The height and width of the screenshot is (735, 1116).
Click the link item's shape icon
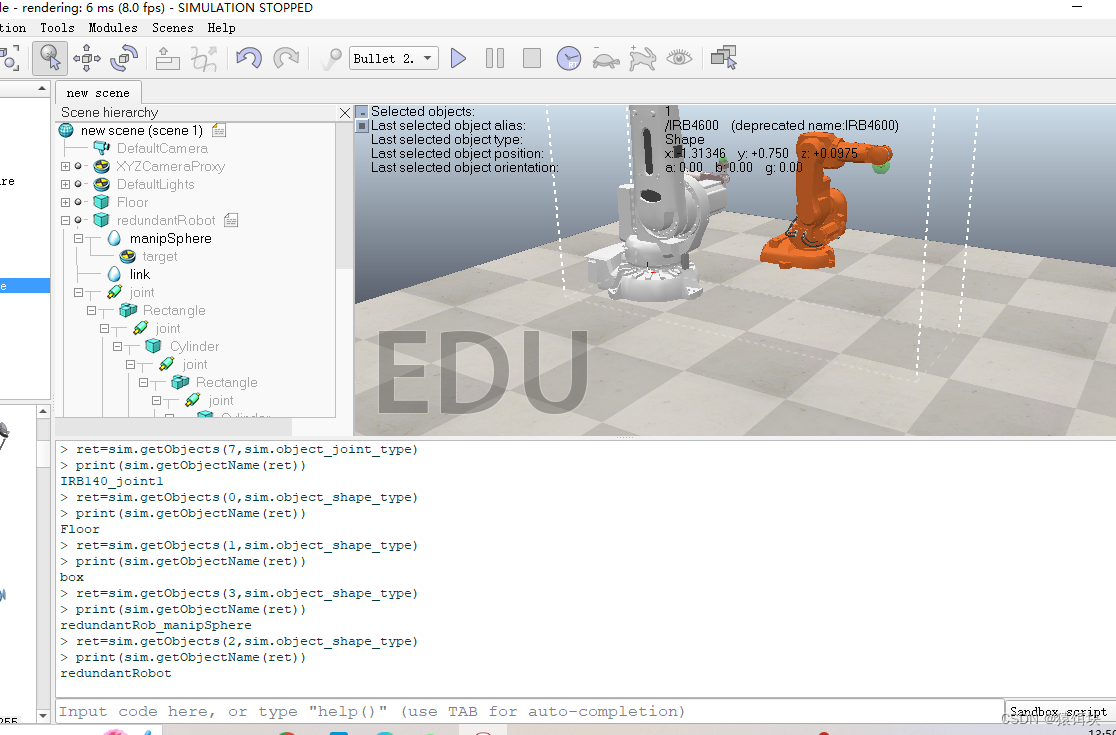114,275
